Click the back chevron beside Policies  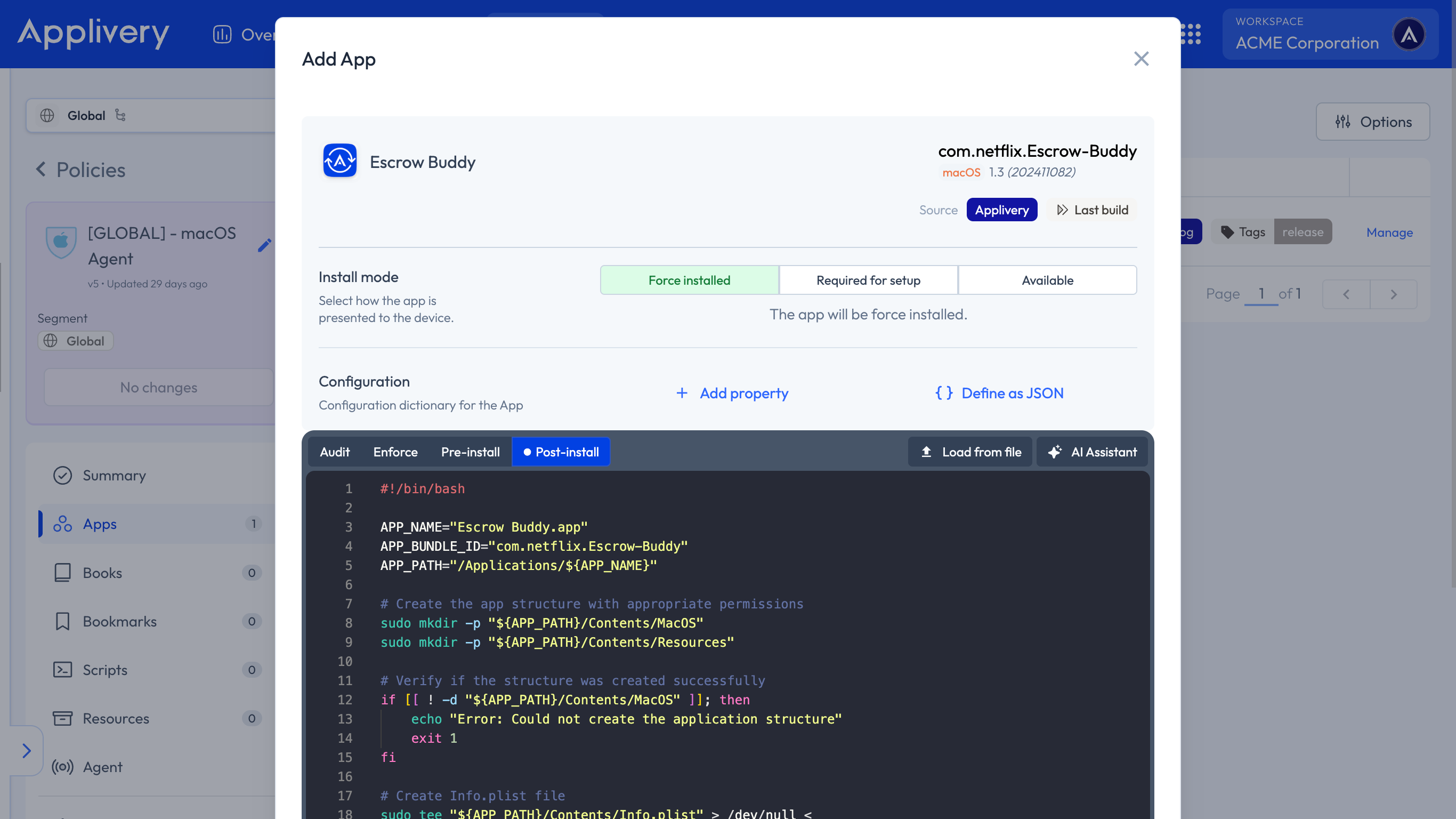41,169
